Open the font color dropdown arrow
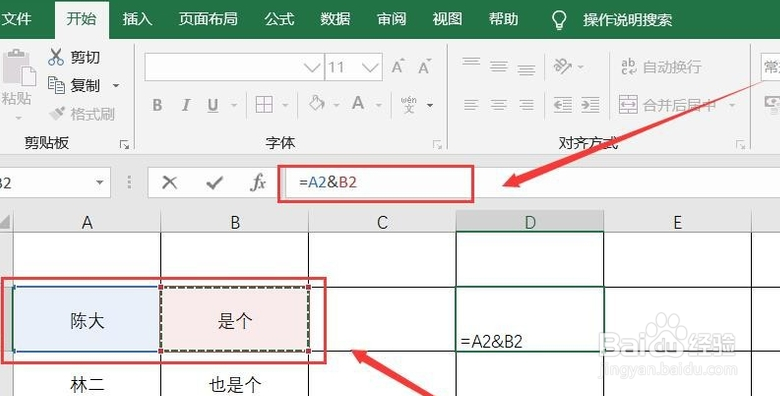The height and width of the screenshot is (396, 780). [379, 105]
